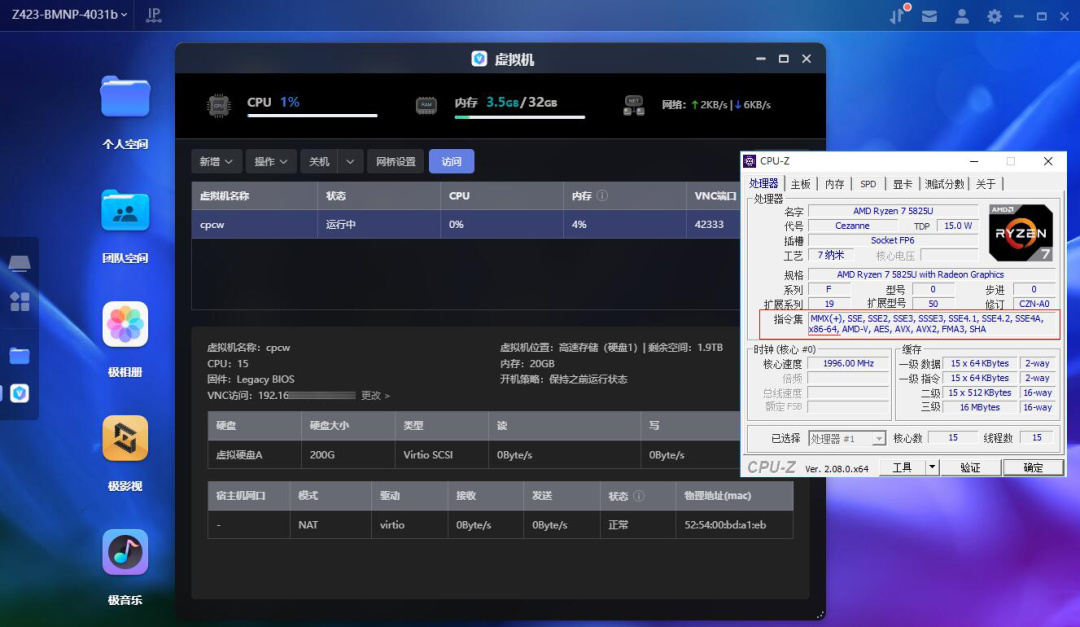Click the disk drive icon in left dock
The height and width of the screenshot is (627, 1080).
pyautogui.click(x=19, y=263)
